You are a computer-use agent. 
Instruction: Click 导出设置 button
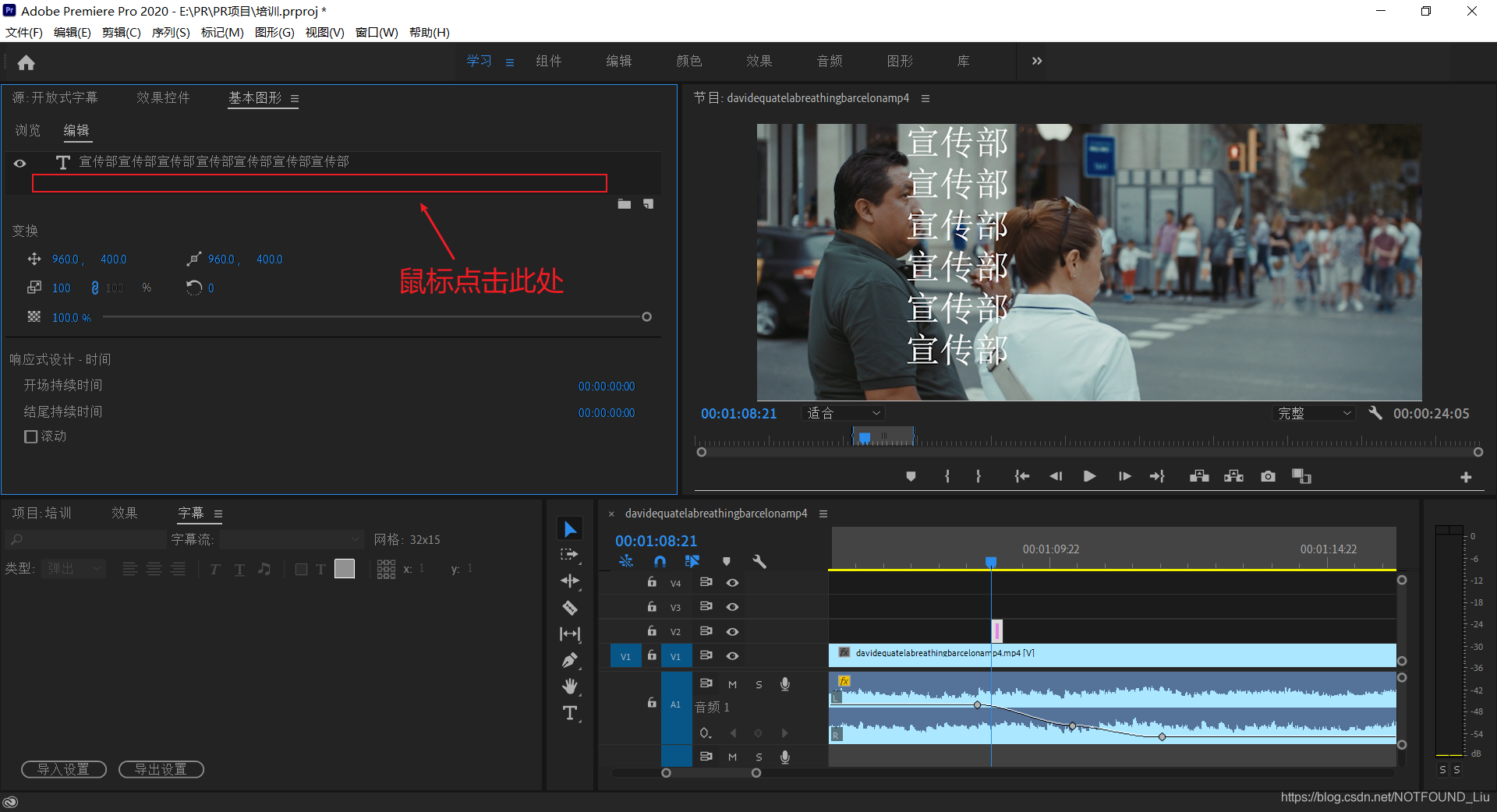pyautogui.click(x=161, y=769)
